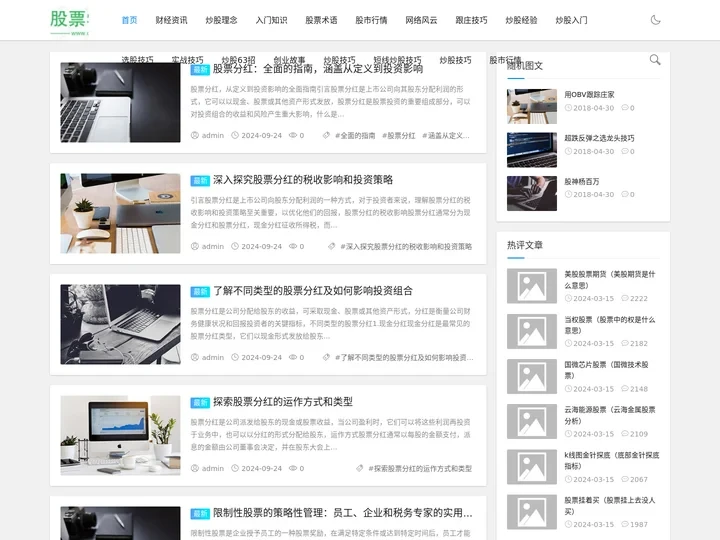Click placeholder image beside 股票挂着买

532,512
